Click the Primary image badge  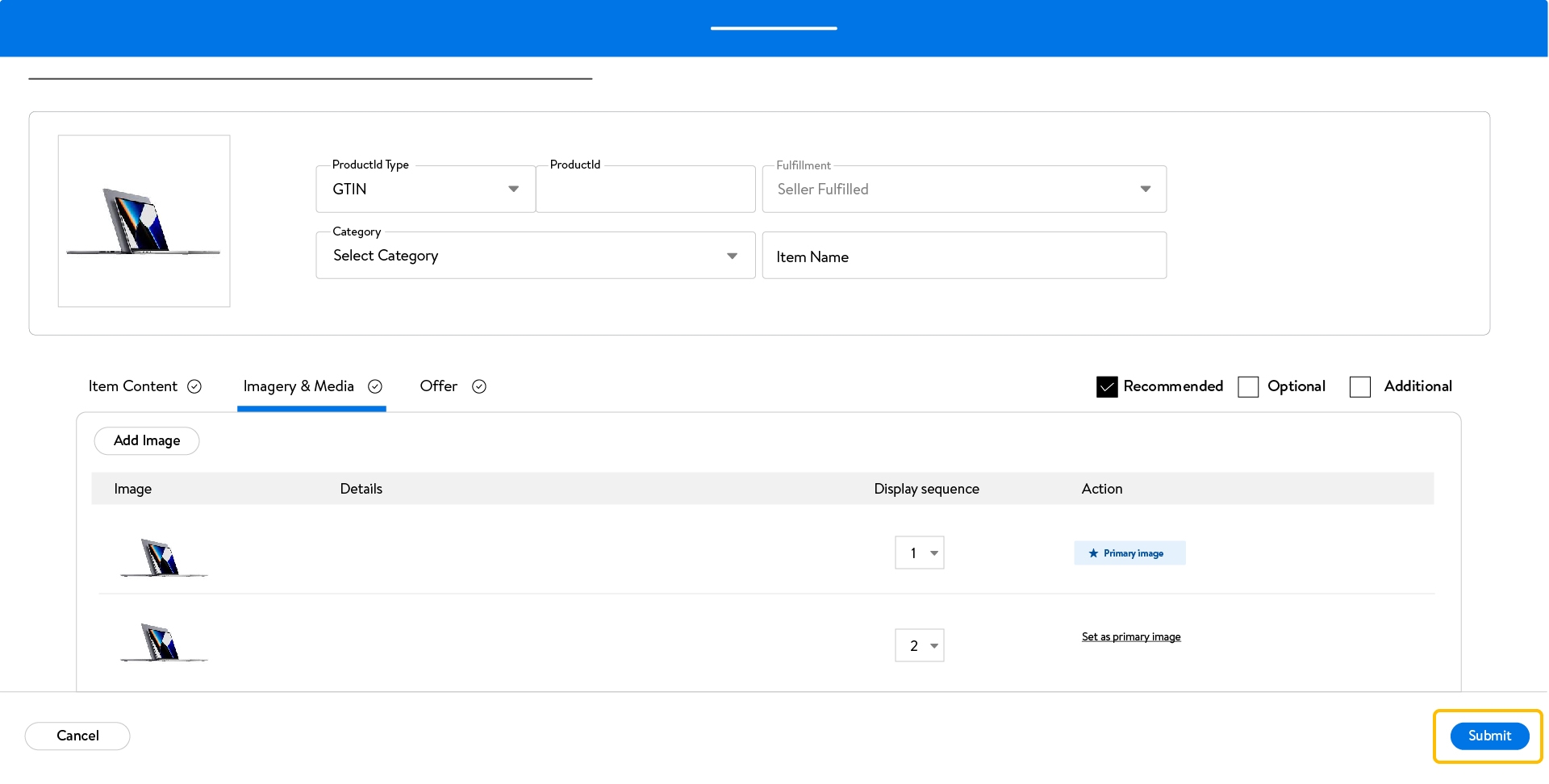pyautogui.click(x=1129, y=553)
